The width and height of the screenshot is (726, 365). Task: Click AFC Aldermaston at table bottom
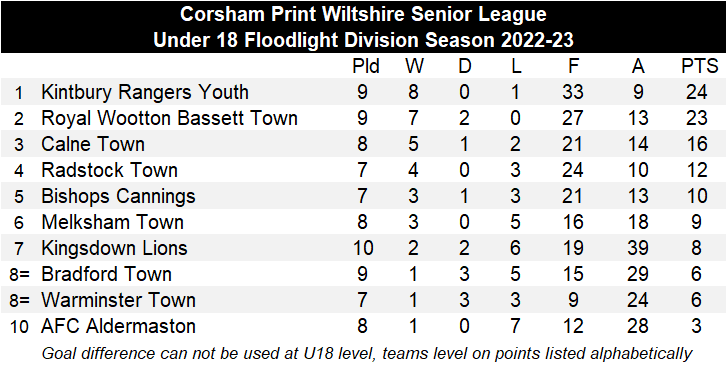click(x=118, y=326)
